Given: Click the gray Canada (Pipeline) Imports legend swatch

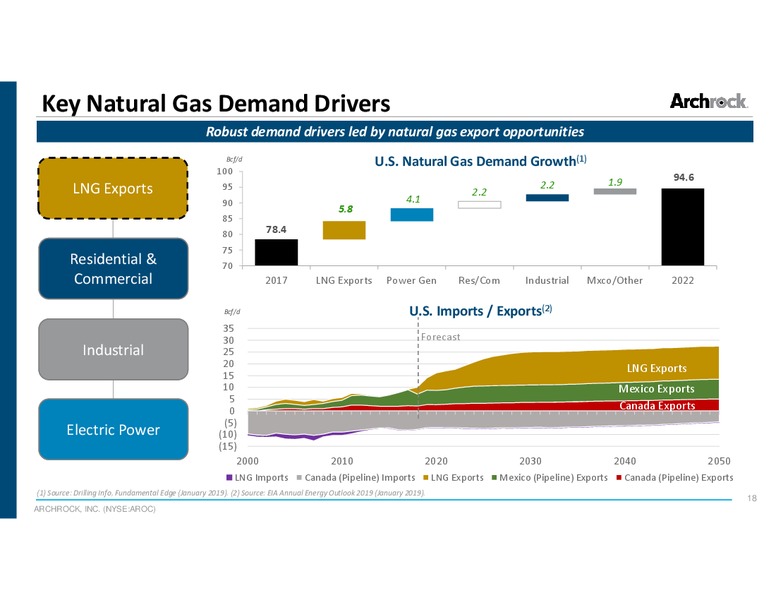Looking at the screenshot, I should coord(299,477).
